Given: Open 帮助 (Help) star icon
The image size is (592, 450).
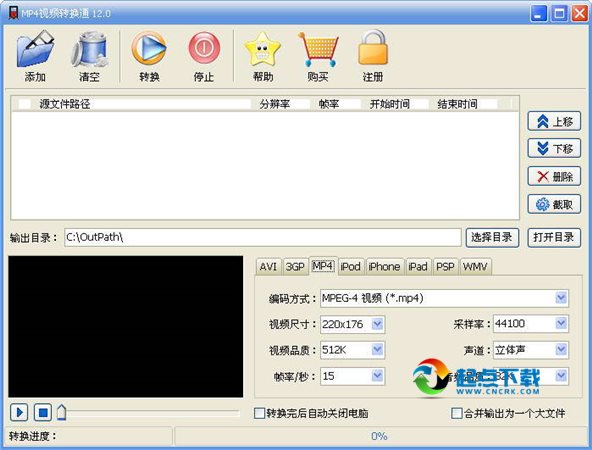Looking at the screenshot, I should click(263, 49).
